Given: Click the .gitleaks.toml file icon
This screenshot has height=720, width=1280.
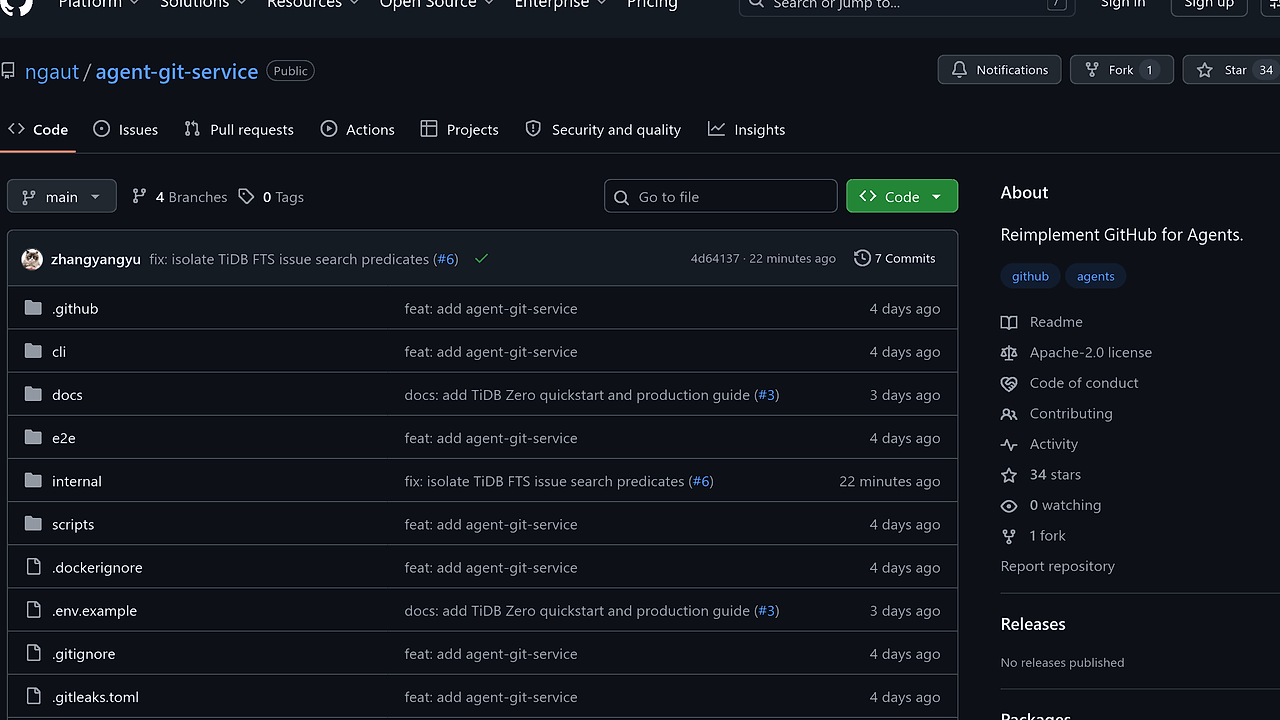Looking at the screenshot, I should (x=33, y=696).
